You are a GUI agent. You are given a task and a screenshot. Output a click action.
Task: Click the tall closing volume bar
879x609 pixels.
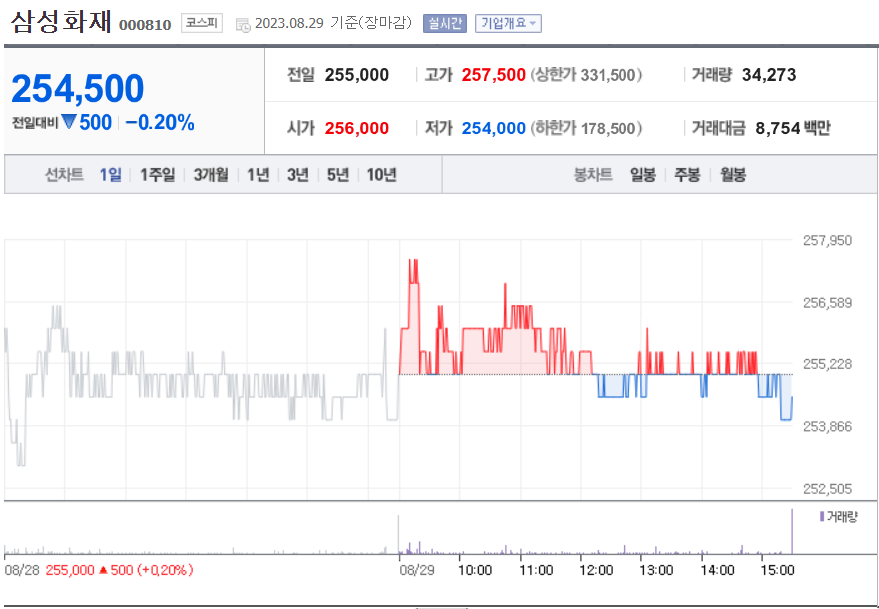(792, 531)
